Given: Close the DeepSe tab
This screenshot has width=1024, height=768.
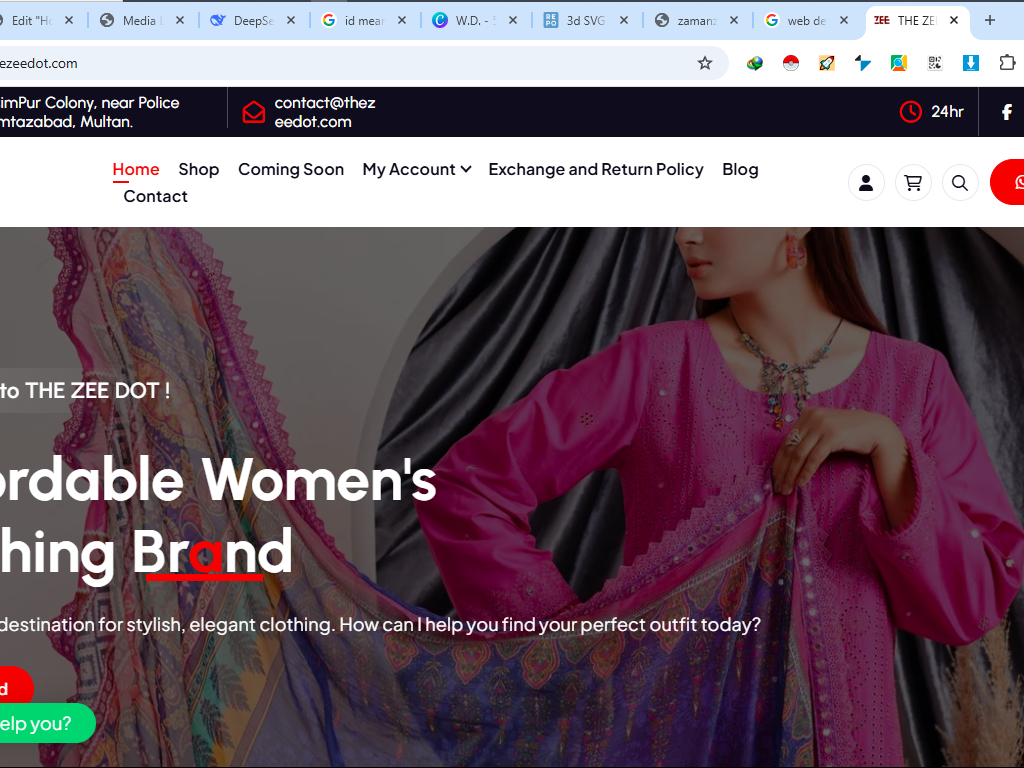Looking at the screenshot, I should [291, 20].
